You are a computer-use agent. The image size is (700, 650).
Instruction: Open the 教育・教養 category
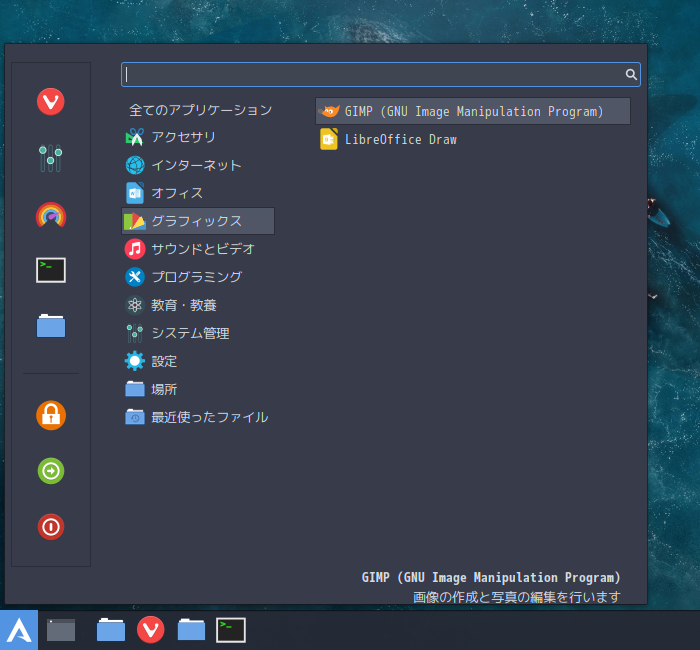click(x=198, y=305)
